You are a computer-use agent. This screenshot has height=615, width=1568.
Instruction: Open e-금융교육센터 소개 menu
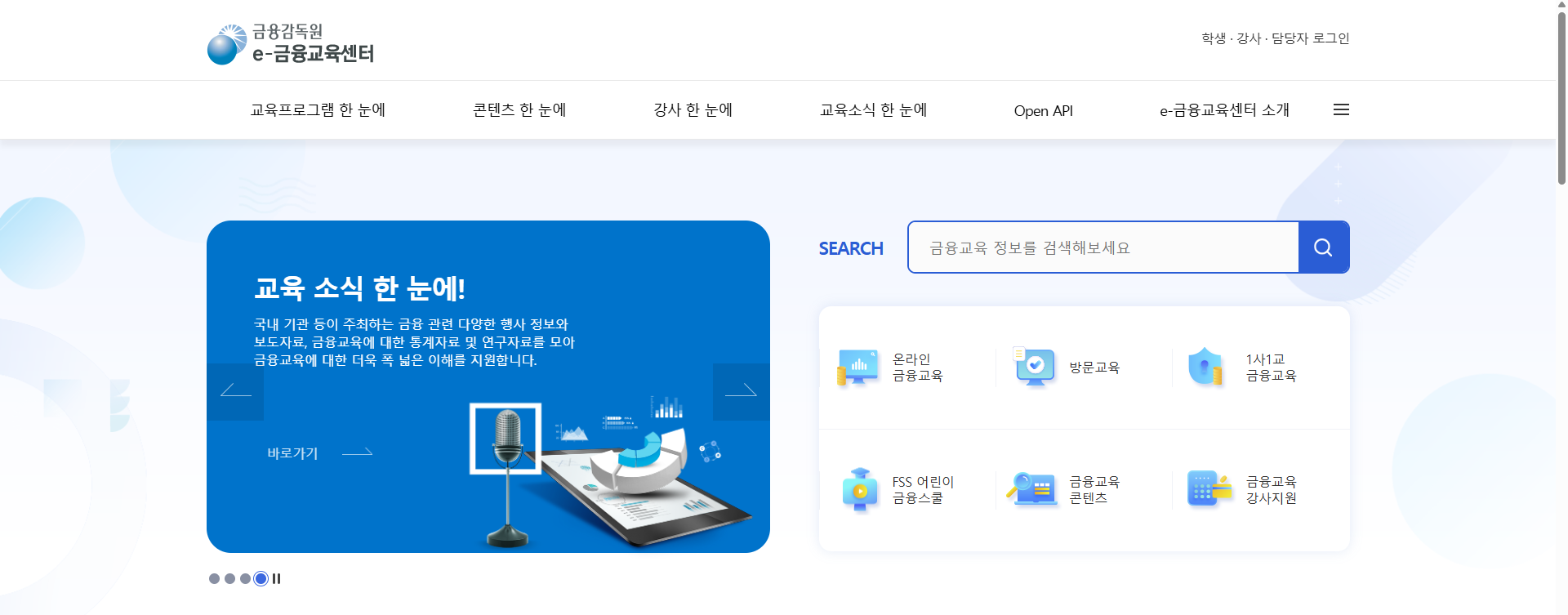pos(1224,110)
